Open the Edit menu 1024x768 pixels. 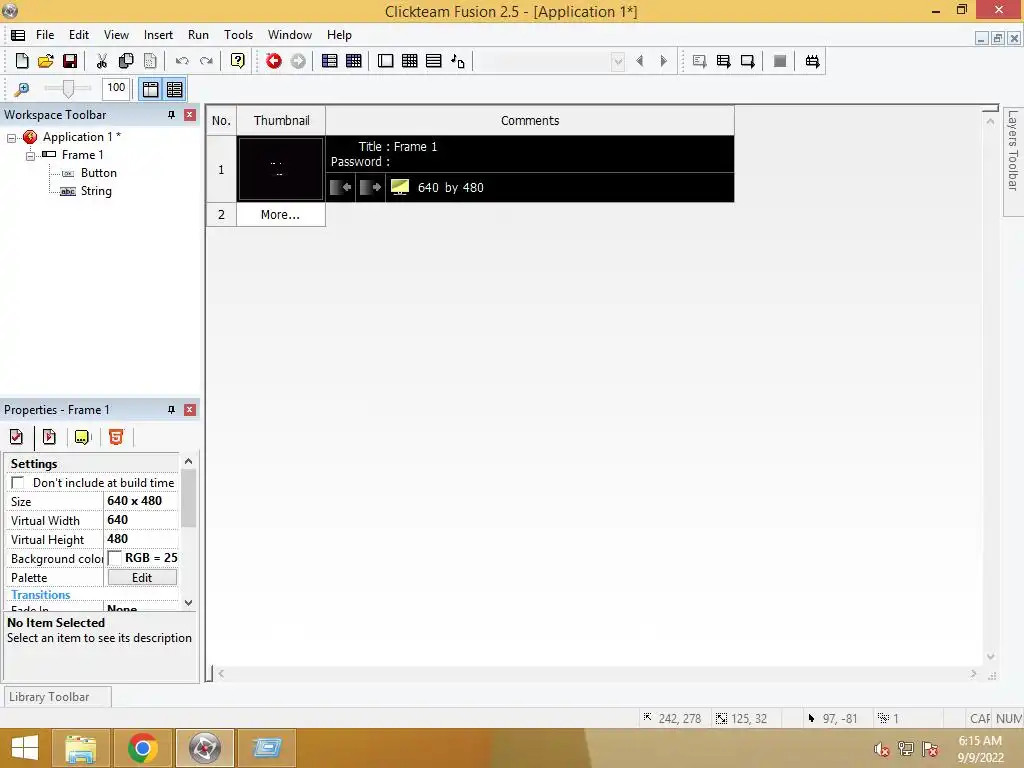coord(79,35)
